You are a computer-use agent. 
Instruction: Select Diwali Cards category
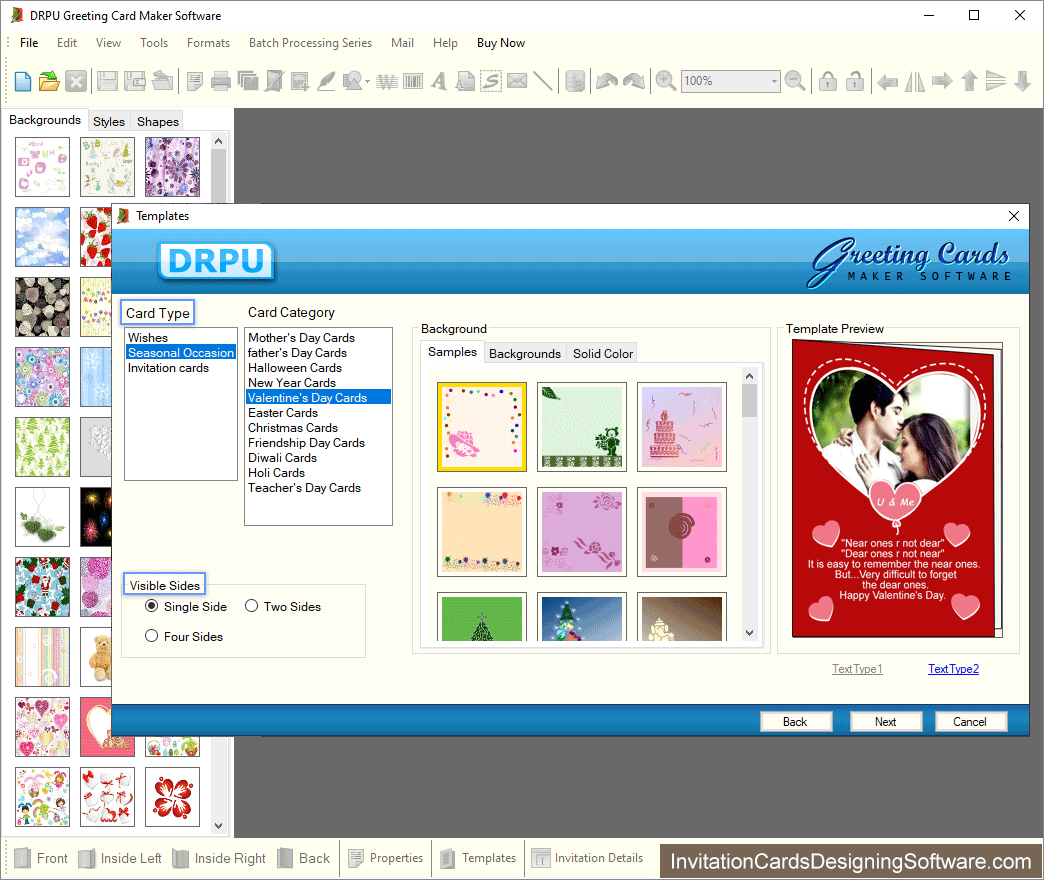pos(318,458)
